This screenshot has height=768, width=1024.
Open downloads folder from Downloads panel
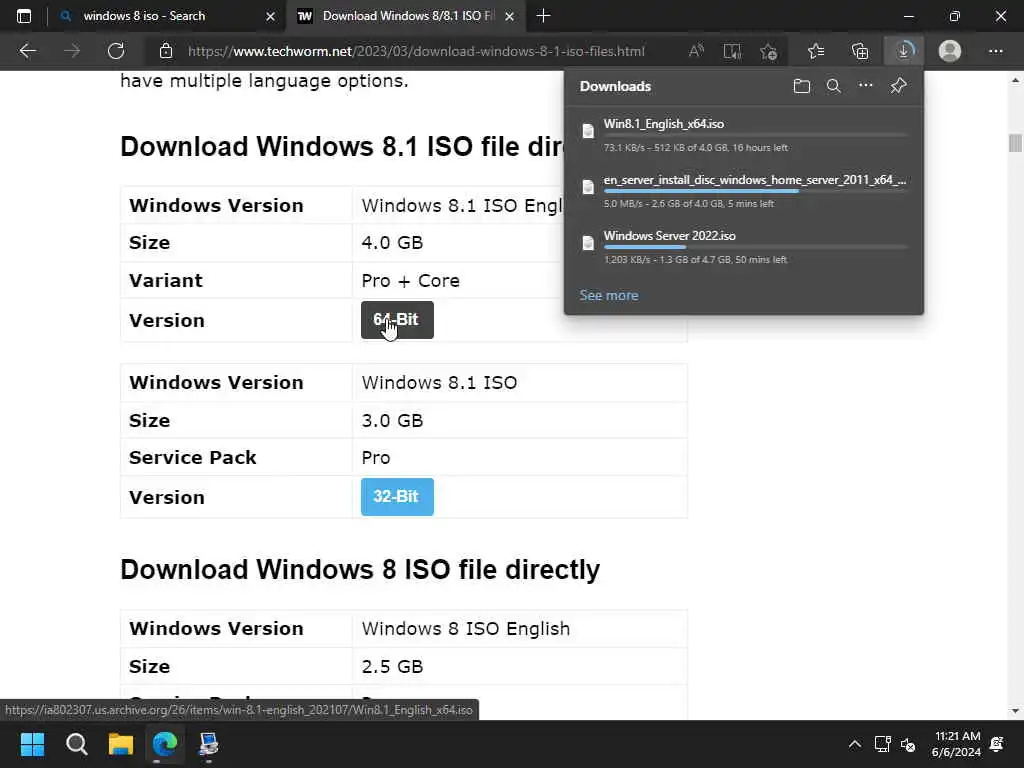tap(802, 86)
